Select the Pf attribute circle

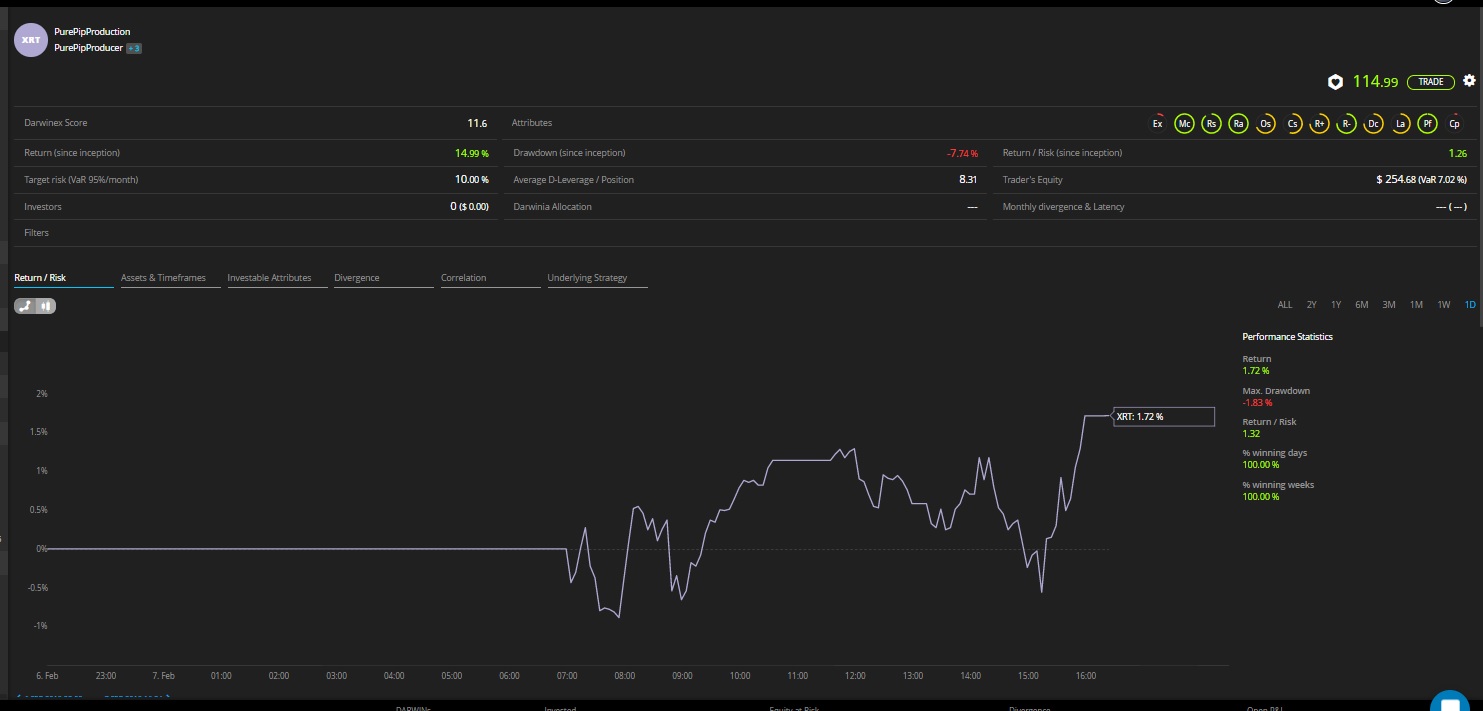(x=1428, y=123)
